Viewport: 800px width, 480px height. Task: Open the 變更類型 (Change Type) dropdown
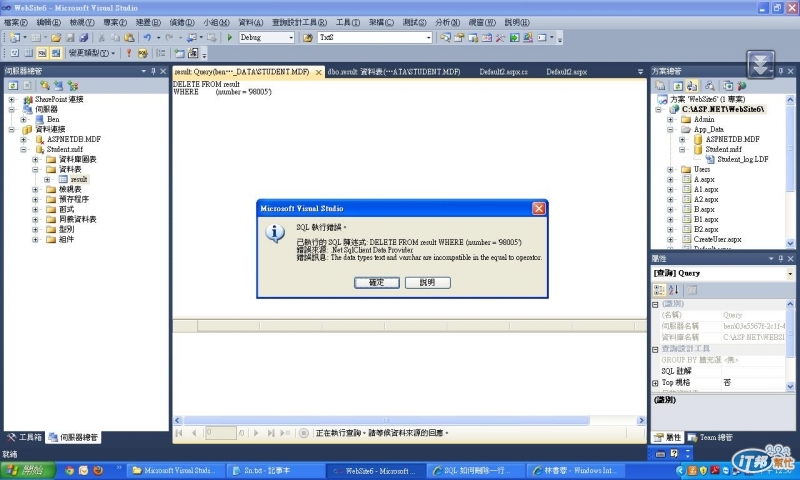tap(91, 53)
